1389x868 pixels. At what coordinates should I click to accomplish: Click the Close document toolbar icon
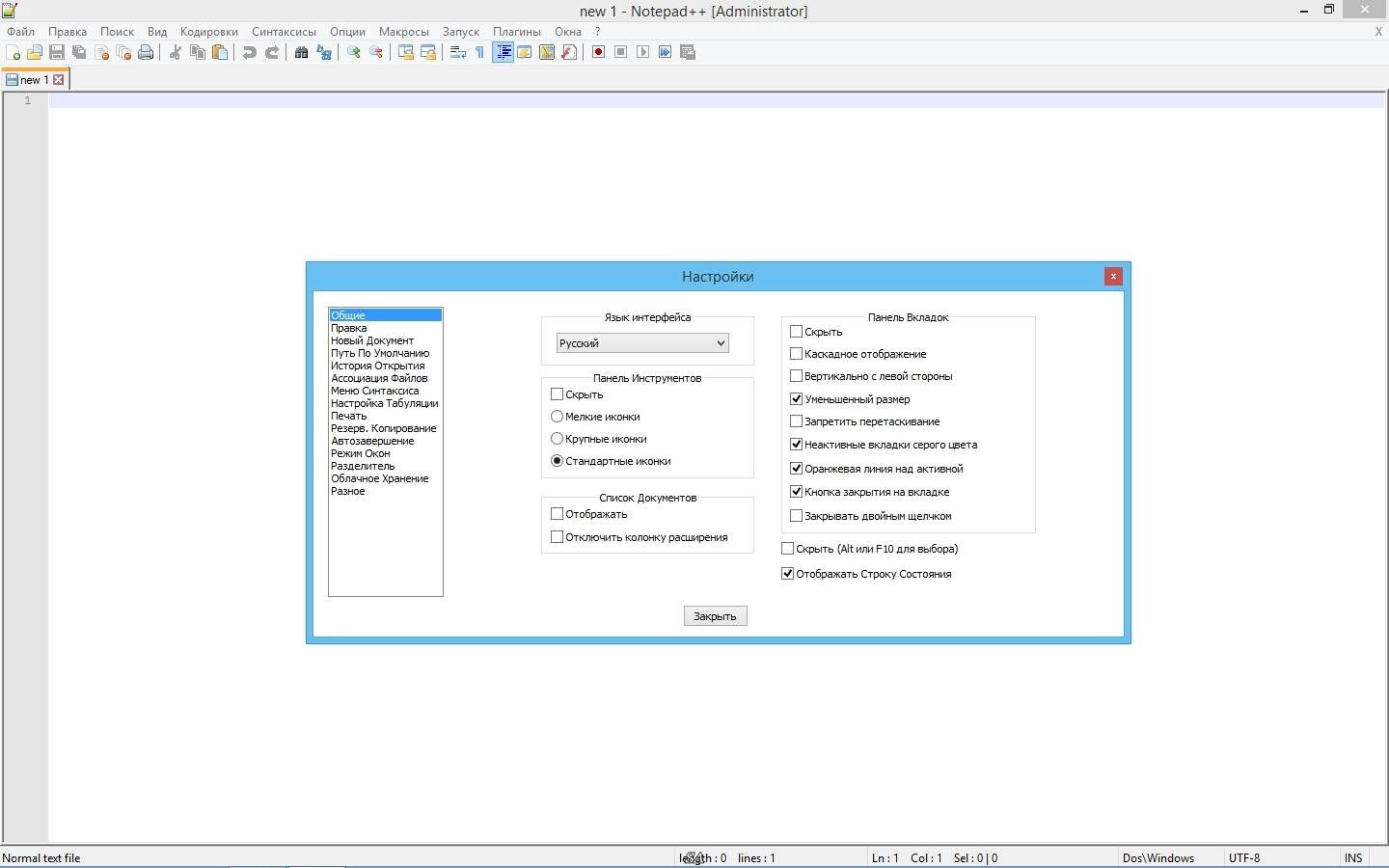pyautogui.click(x=101, y=52)
